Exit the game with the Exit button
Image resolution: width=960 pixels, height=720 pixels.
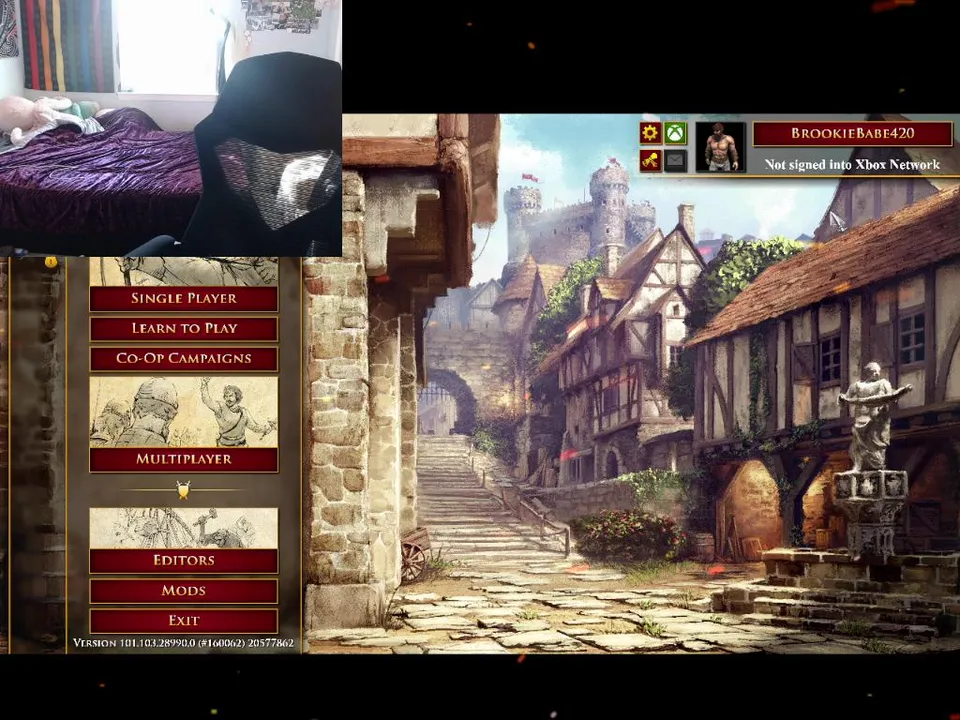coord(184,620)
